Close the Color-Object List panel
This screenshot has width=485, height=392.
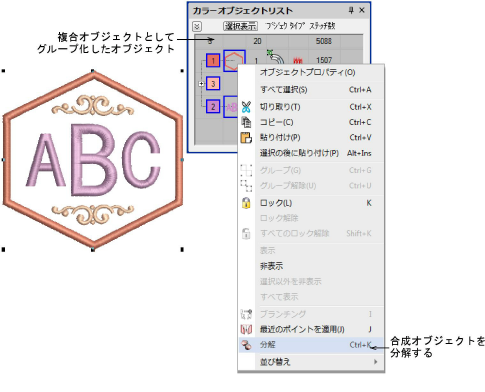tap(362, 10)
